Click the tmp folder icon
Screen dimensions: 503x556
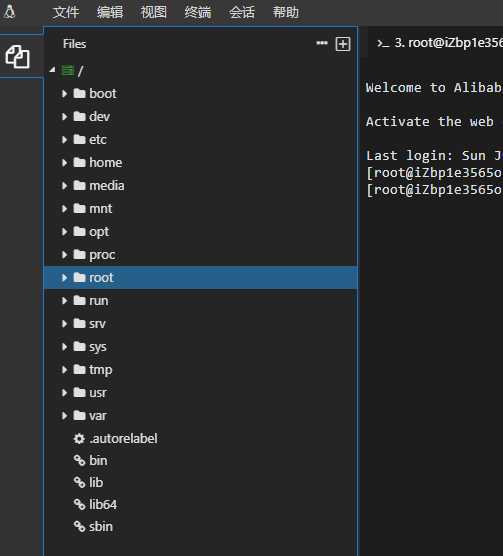pyautogui.click(x=79, y=369)
